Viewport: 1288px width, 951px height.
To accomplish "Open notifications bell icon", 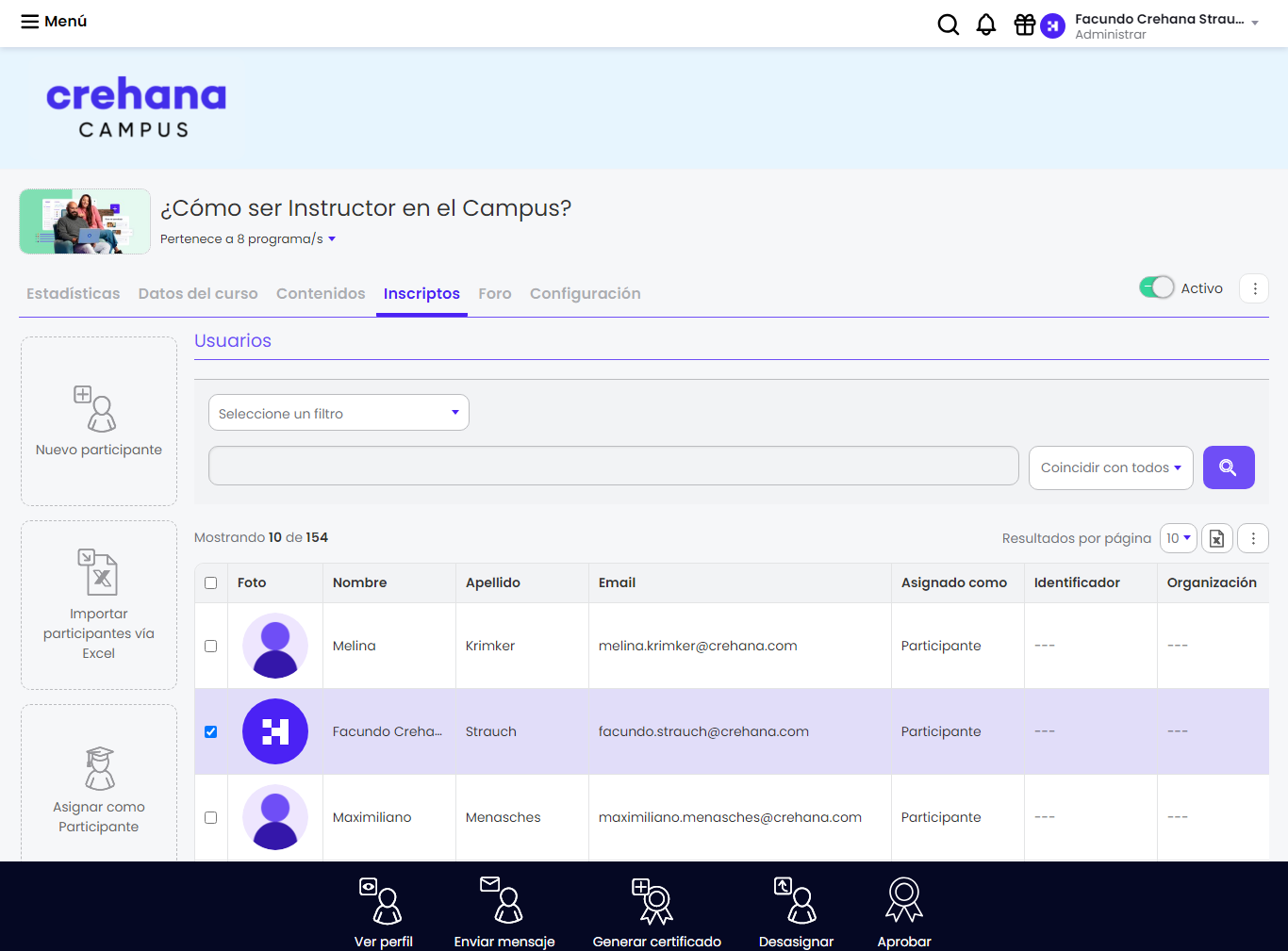I will [986, 25].
